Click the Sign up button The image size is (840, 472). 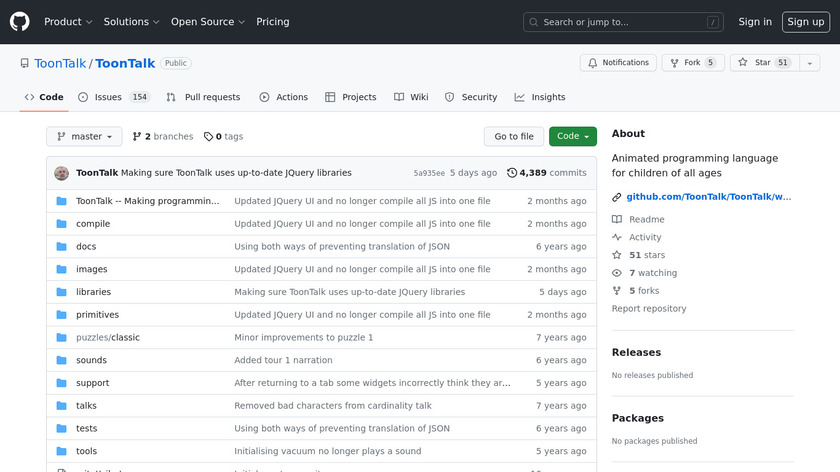(805, 22)
